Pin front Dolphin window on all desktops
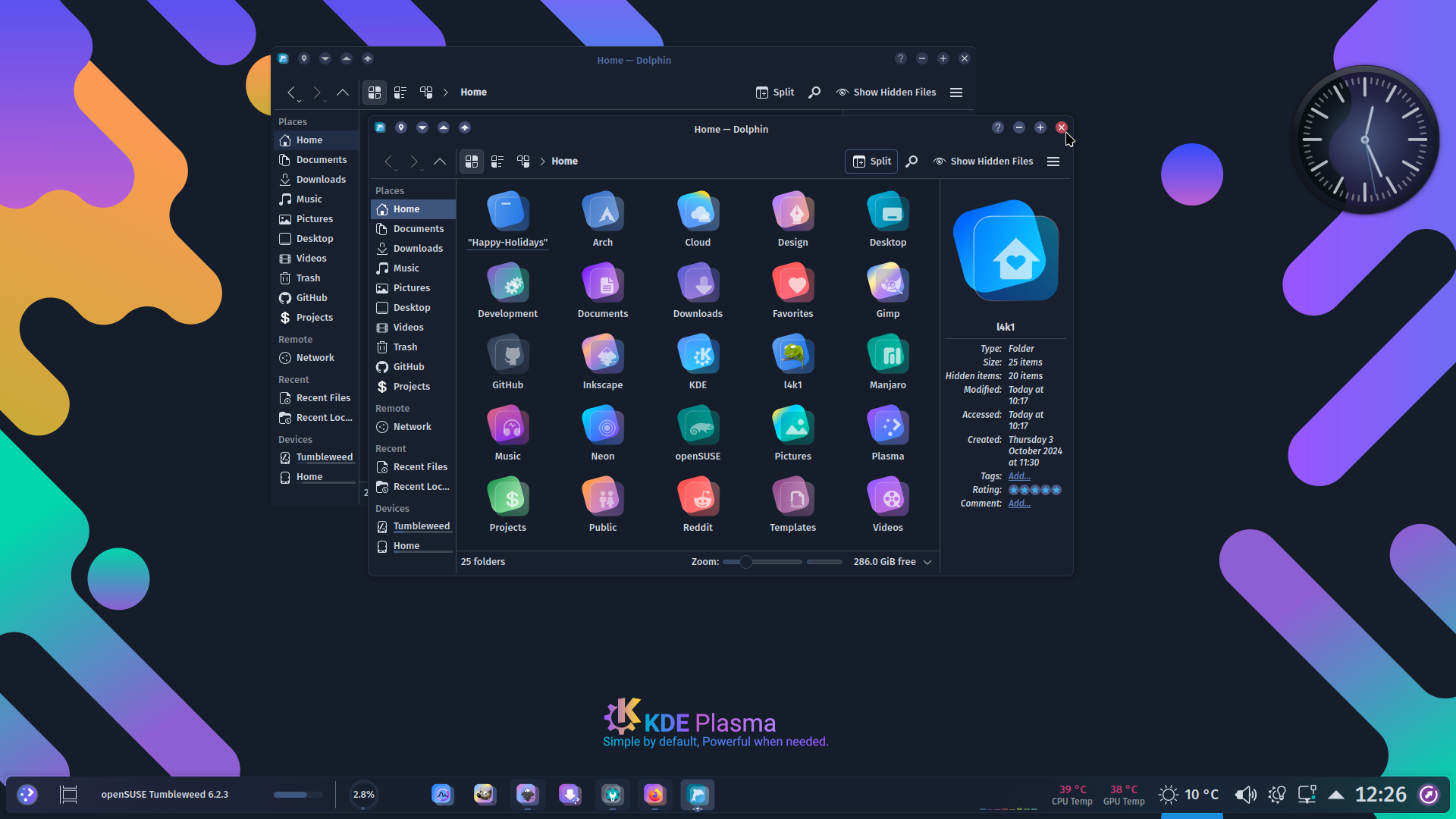 (x=401, y=128)
